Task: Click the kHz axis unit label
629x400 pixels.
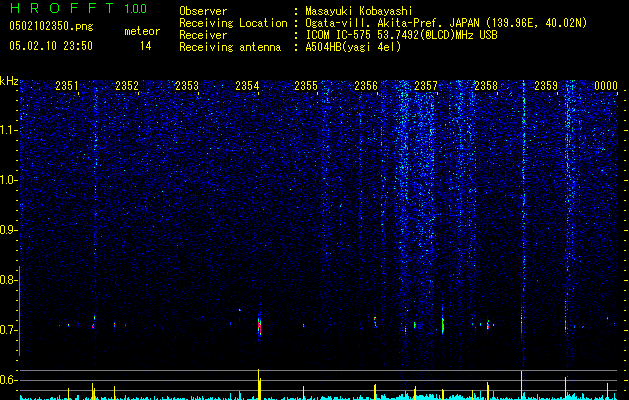Action: [9, 81]
